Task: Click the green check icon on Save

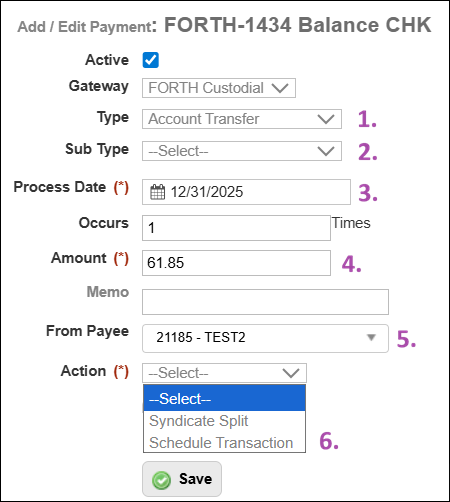Action: tap(161, 480)
